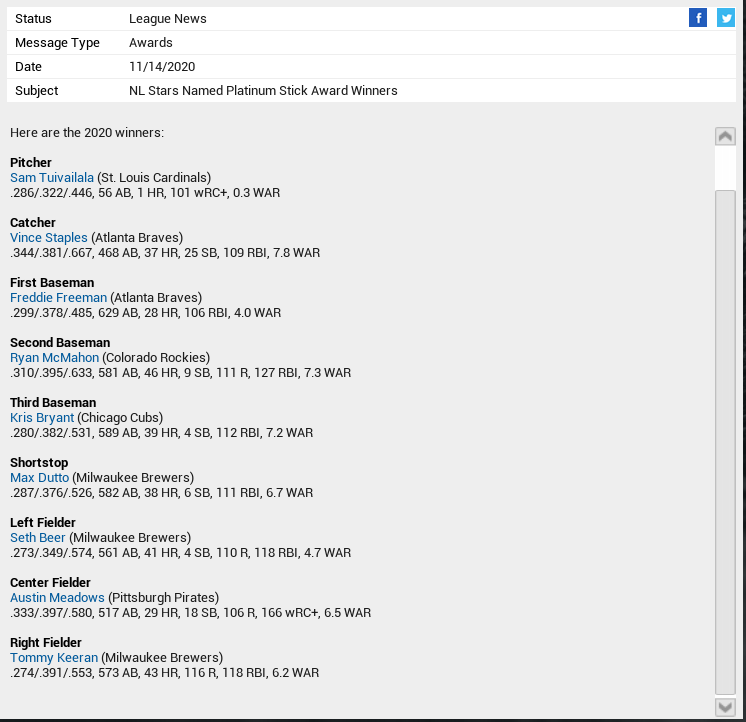This screenshot has height=722, width=746.
Task: Share message via the Twitter icon
Action: [726, 18]
